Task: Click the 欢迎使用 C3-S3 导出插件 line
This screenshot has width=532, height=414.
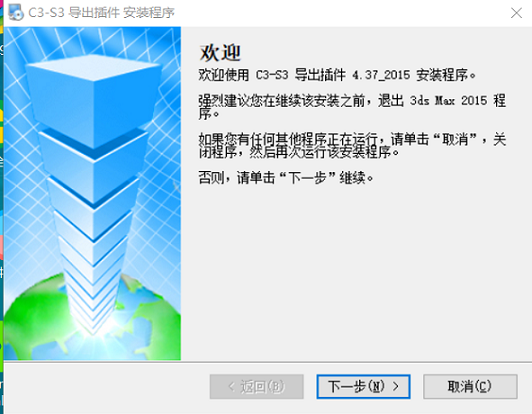Action: [337, 75]
